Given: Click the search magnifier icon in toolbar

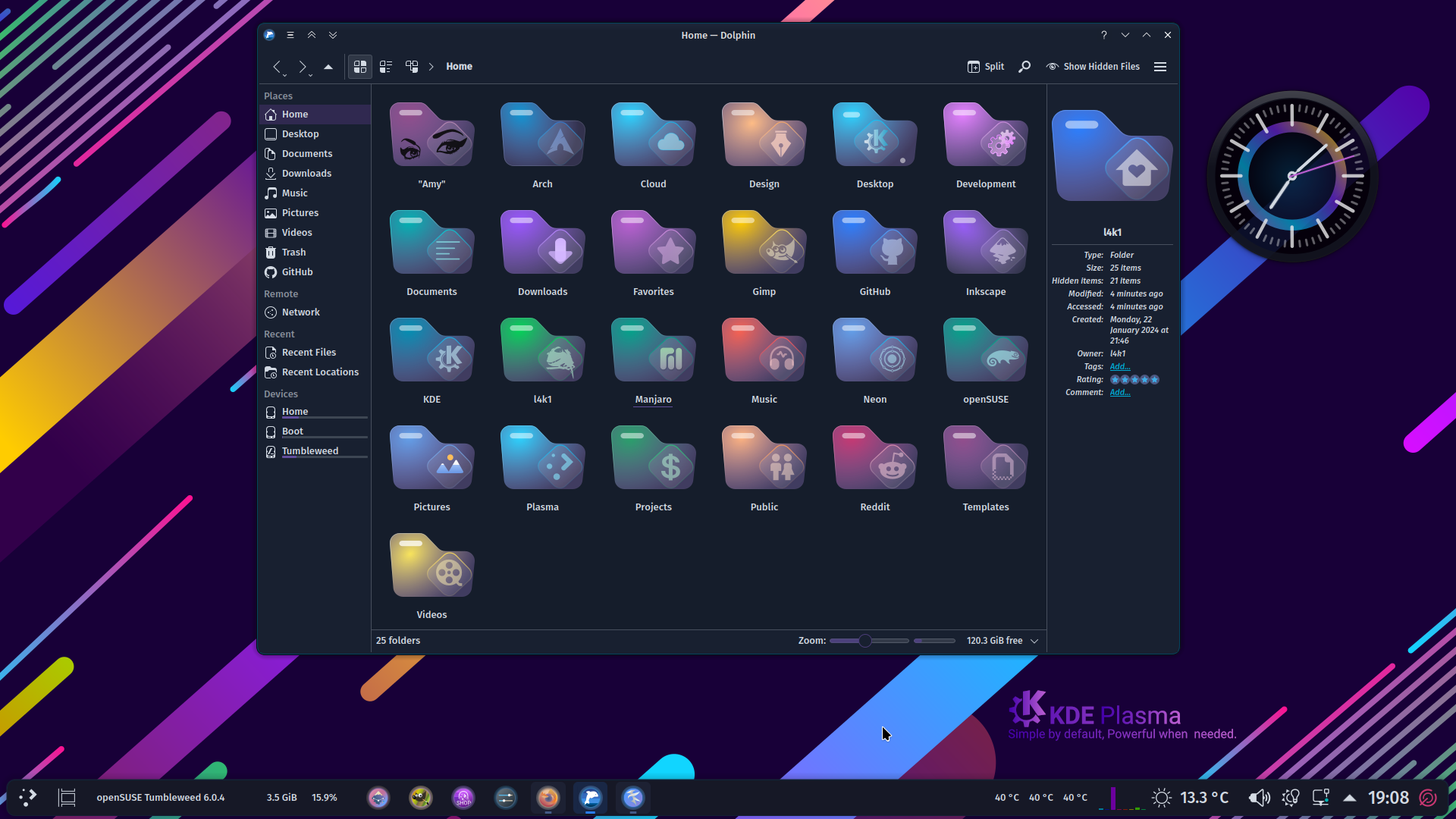Looking at the screenshot, I should click(1025, 67).
